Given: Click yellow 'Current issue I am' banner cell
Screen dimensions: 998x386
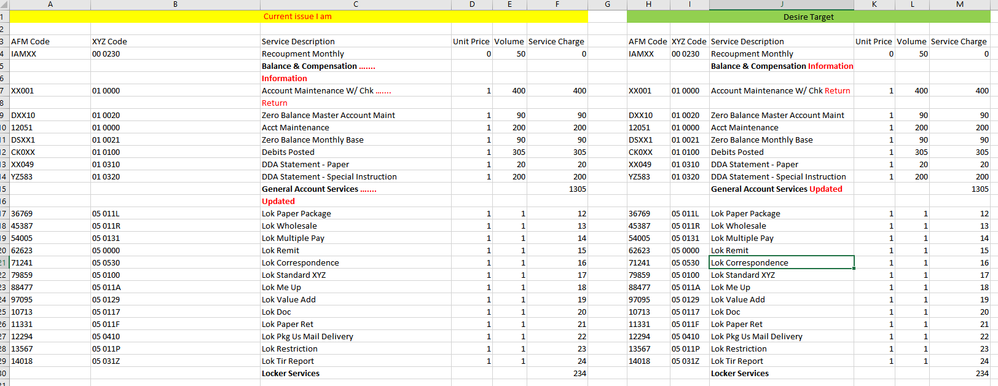Looking at the screenshot, I should 299,17.
